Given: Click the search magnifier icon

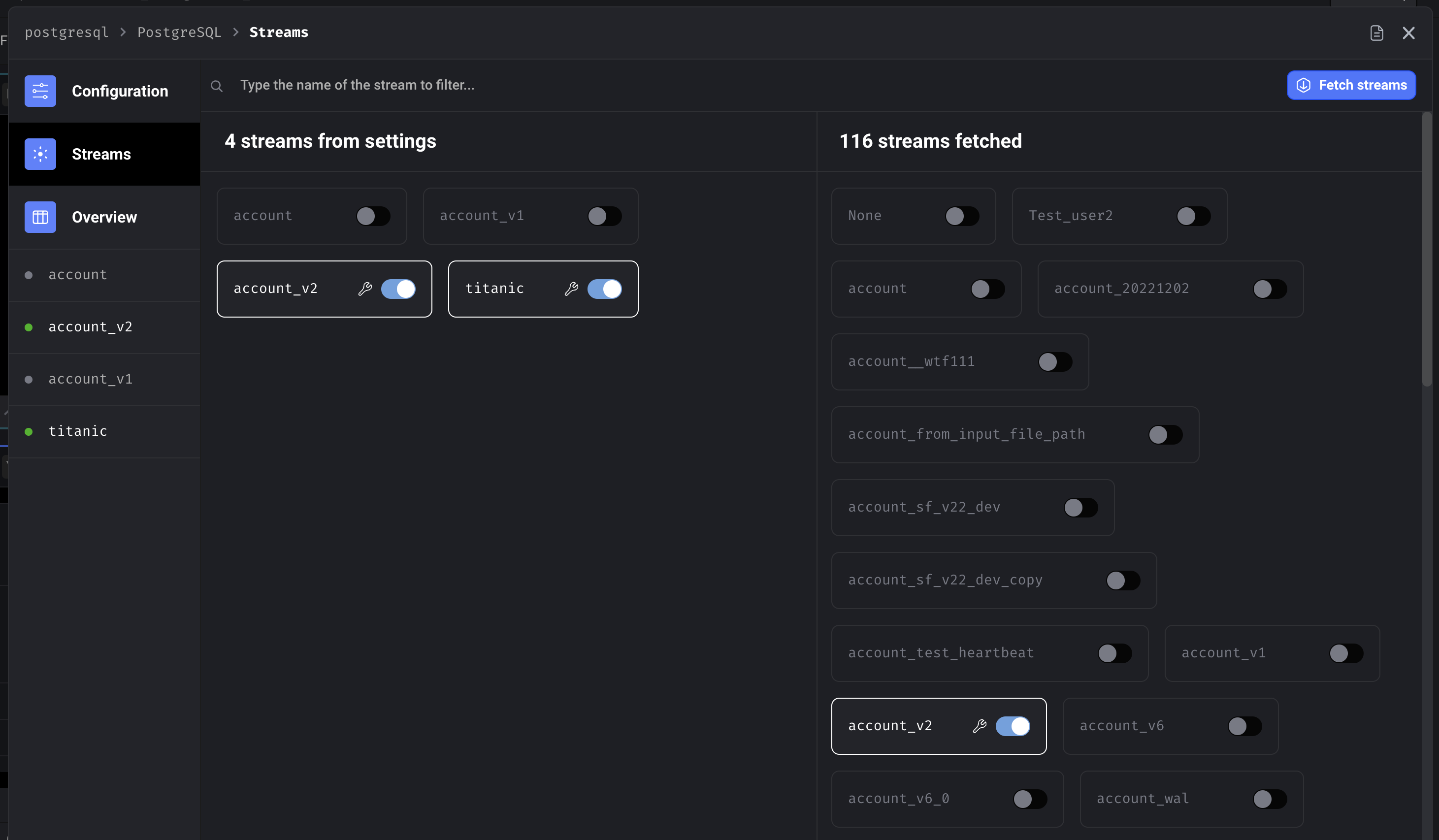Looking at the screenshot, I should click(216, 86).
